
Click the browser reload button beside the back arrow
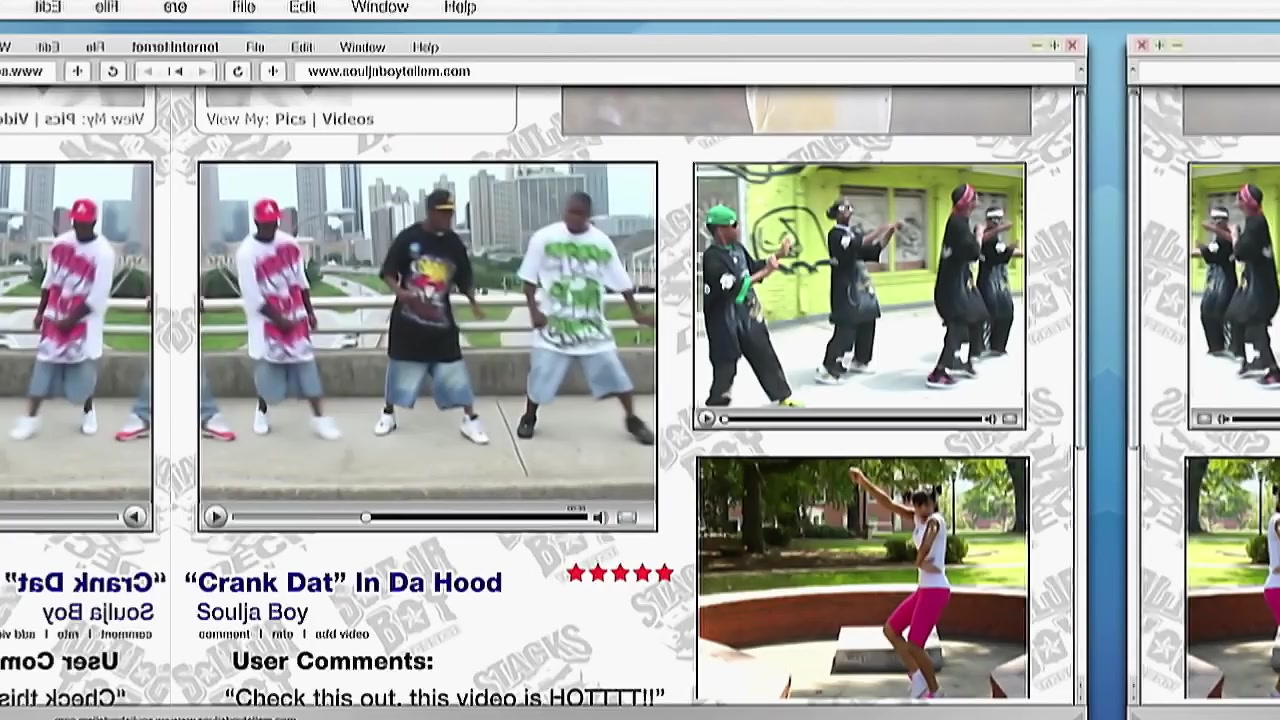point(237,71)
